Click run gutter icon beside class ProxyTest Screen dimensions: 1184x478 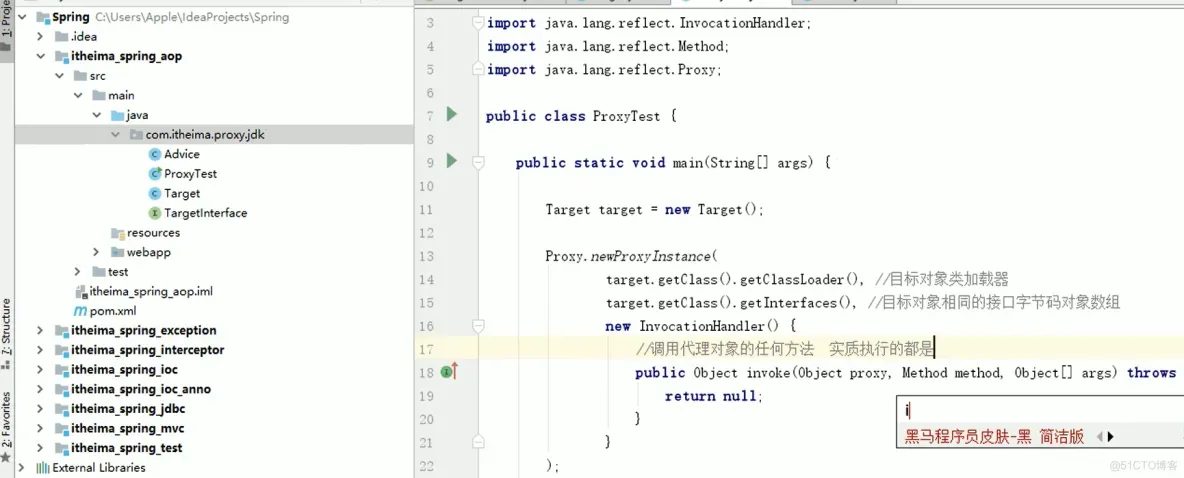pyautogui.click(x=452, y=115)
